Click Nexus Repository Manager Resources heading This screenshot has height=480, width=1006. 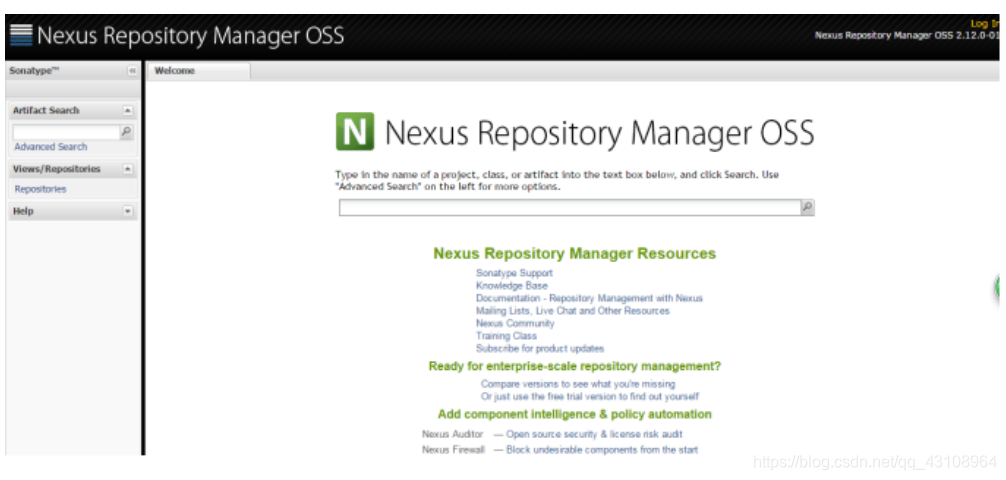click(x=574, y=253)
